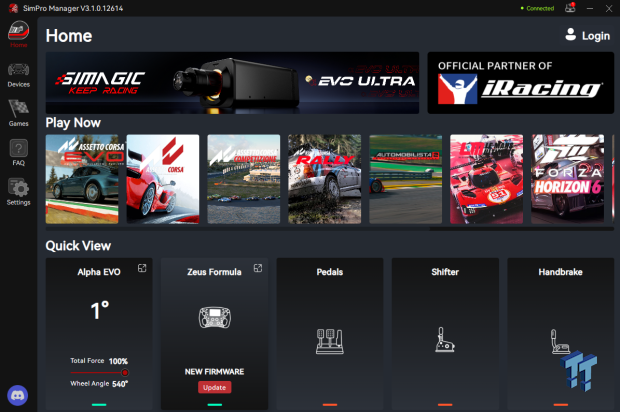Click the Pedals device icon
620x412 pixels.
pos(330,341)
